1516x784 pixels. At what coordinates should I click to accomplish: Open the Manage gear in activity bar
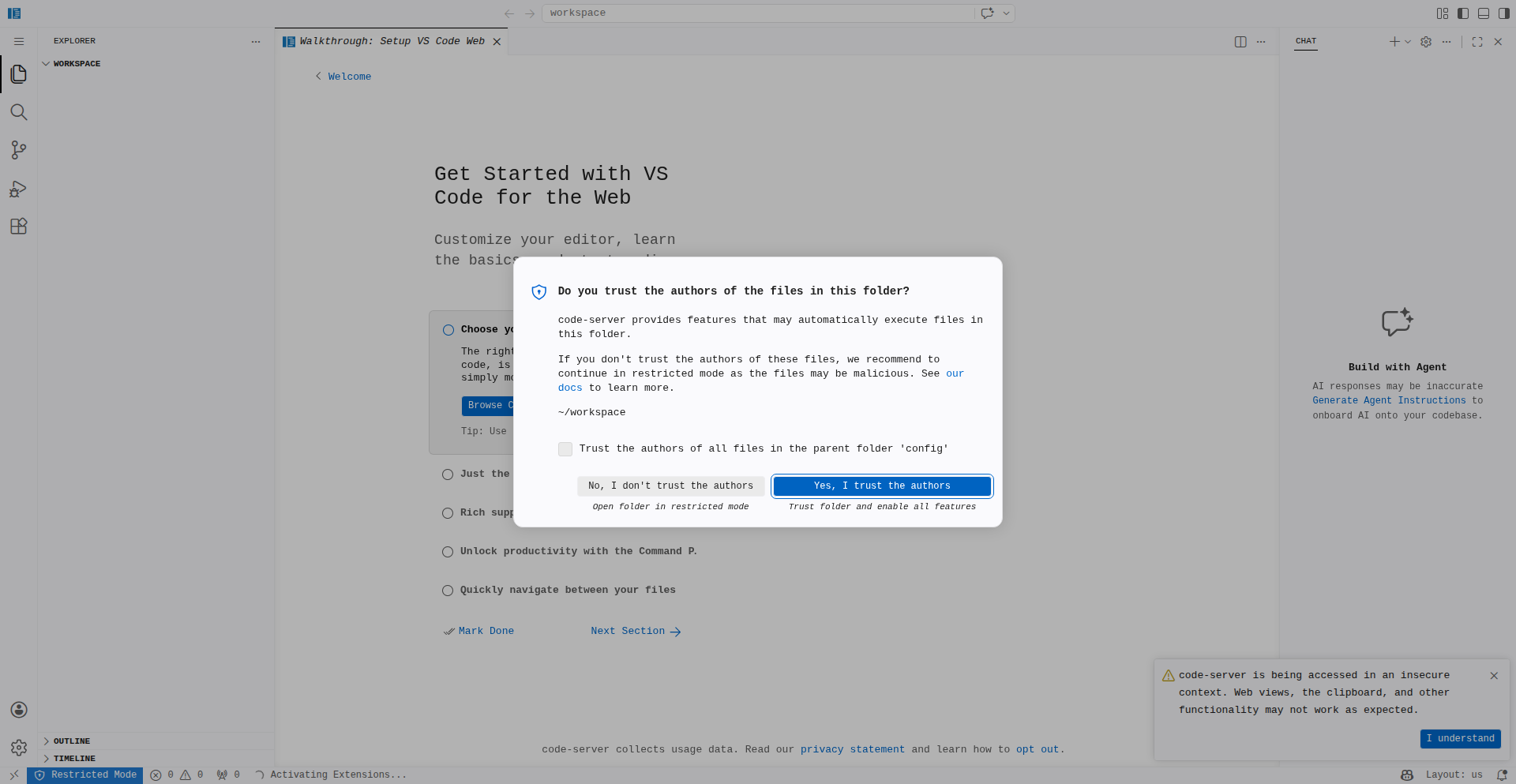19,748
